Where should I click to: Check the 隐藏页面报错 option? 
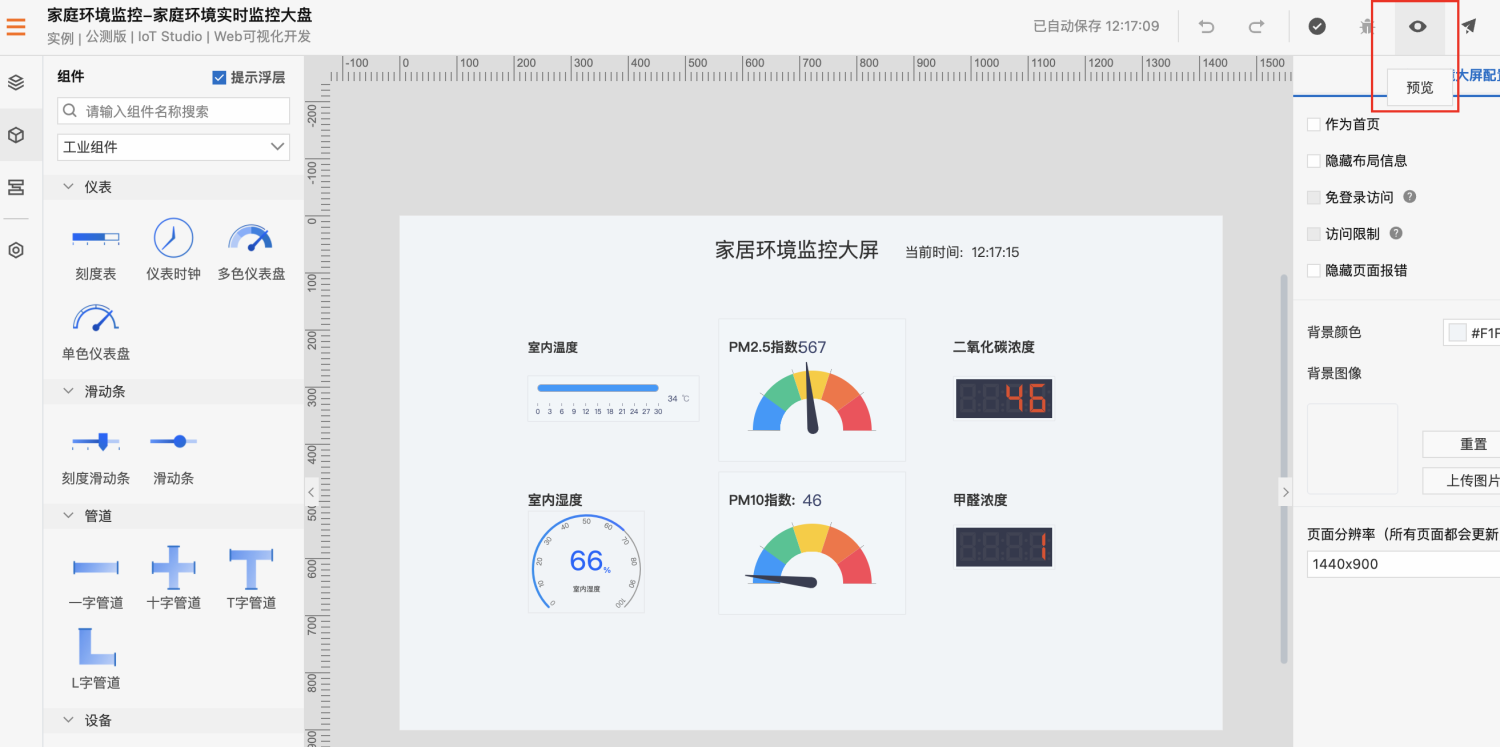(x=1314, y=270)
